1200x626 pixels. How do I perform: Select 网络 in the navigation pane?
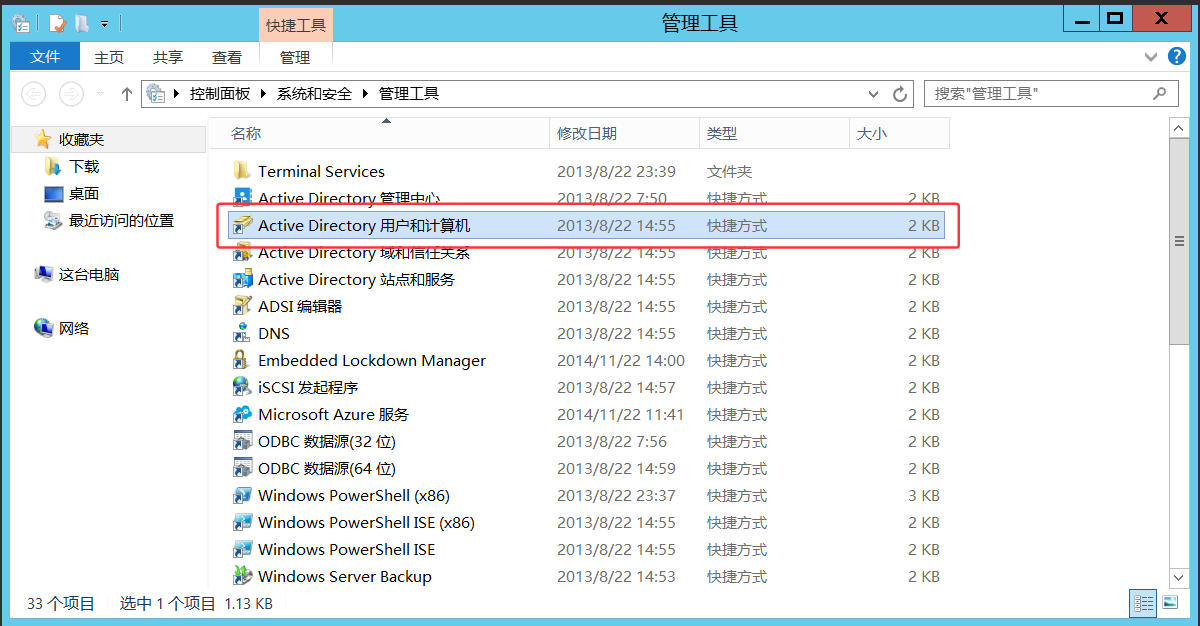tap(74, 328)
